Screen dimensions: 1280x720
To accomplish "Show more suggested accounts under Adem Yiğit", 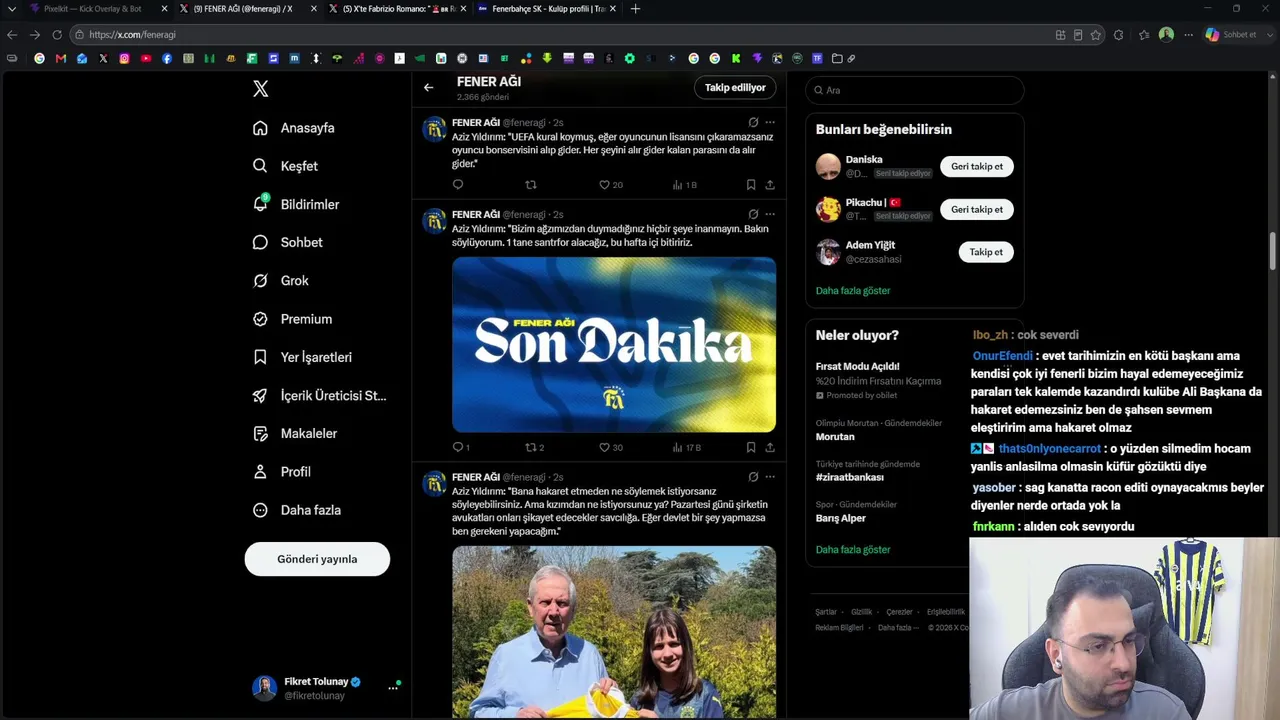I will tap(853, 291).
